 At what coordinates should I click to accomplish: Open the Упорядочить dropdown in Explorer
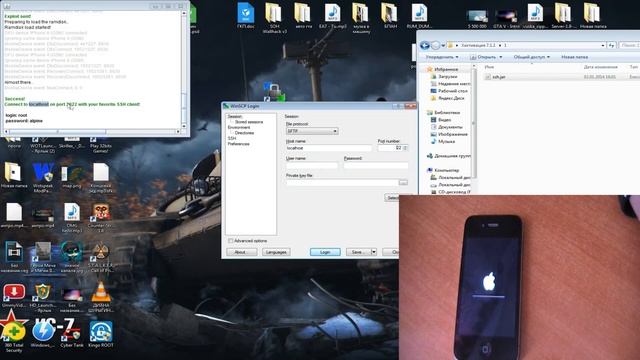[x=442, y=57]
